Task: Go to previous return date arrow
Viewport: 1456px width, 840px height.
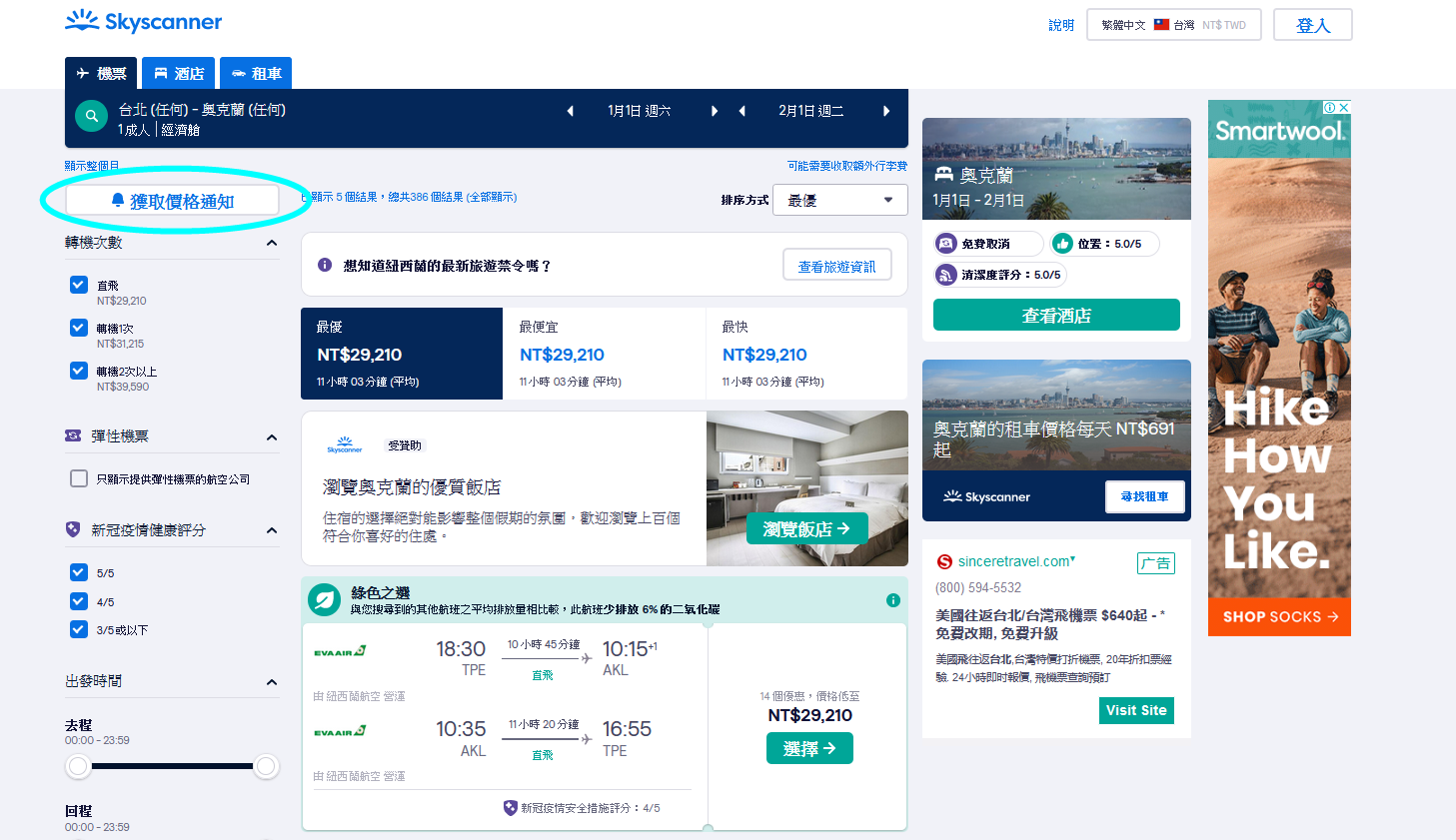Action: click(x=741, y=111)
